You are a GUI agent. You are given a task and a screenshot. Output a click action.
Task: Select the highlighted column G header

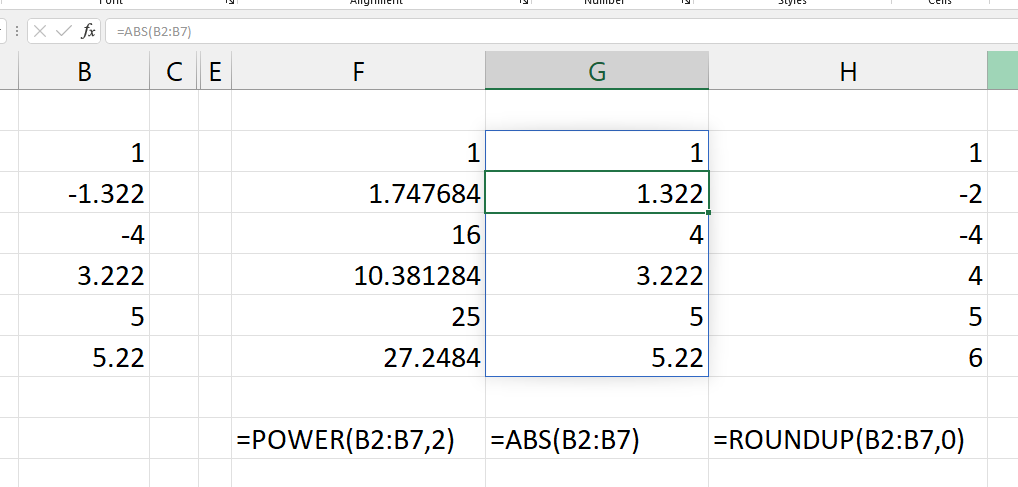(x=597, y=70)
